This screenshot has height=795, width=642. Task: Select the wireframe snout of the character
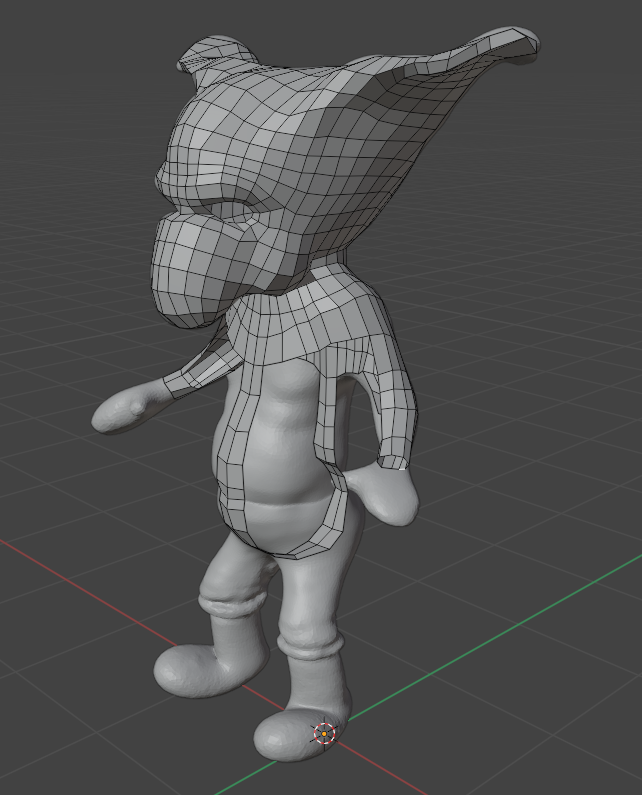point(200,271)
